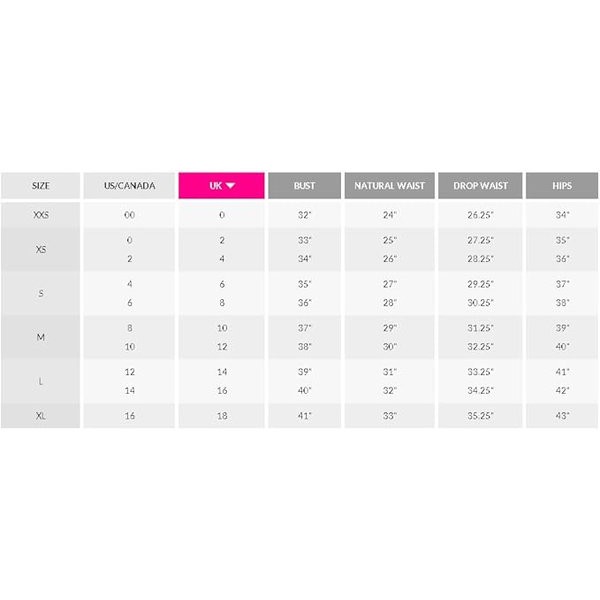Click the BUST column header
The image size is (600, 600).
click(x=304, y=186)
